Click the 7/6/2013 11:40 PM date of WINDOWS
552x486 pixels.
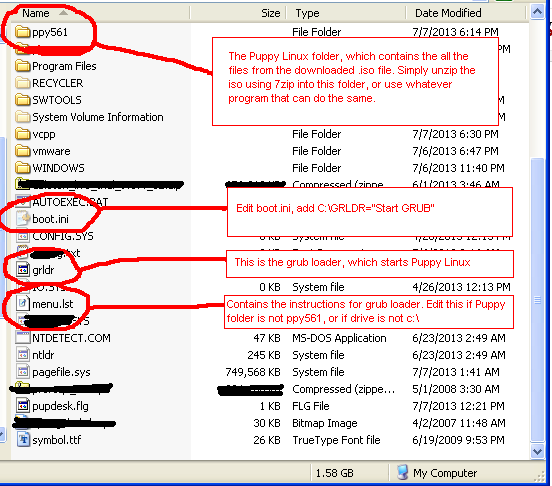click(458, 168)
